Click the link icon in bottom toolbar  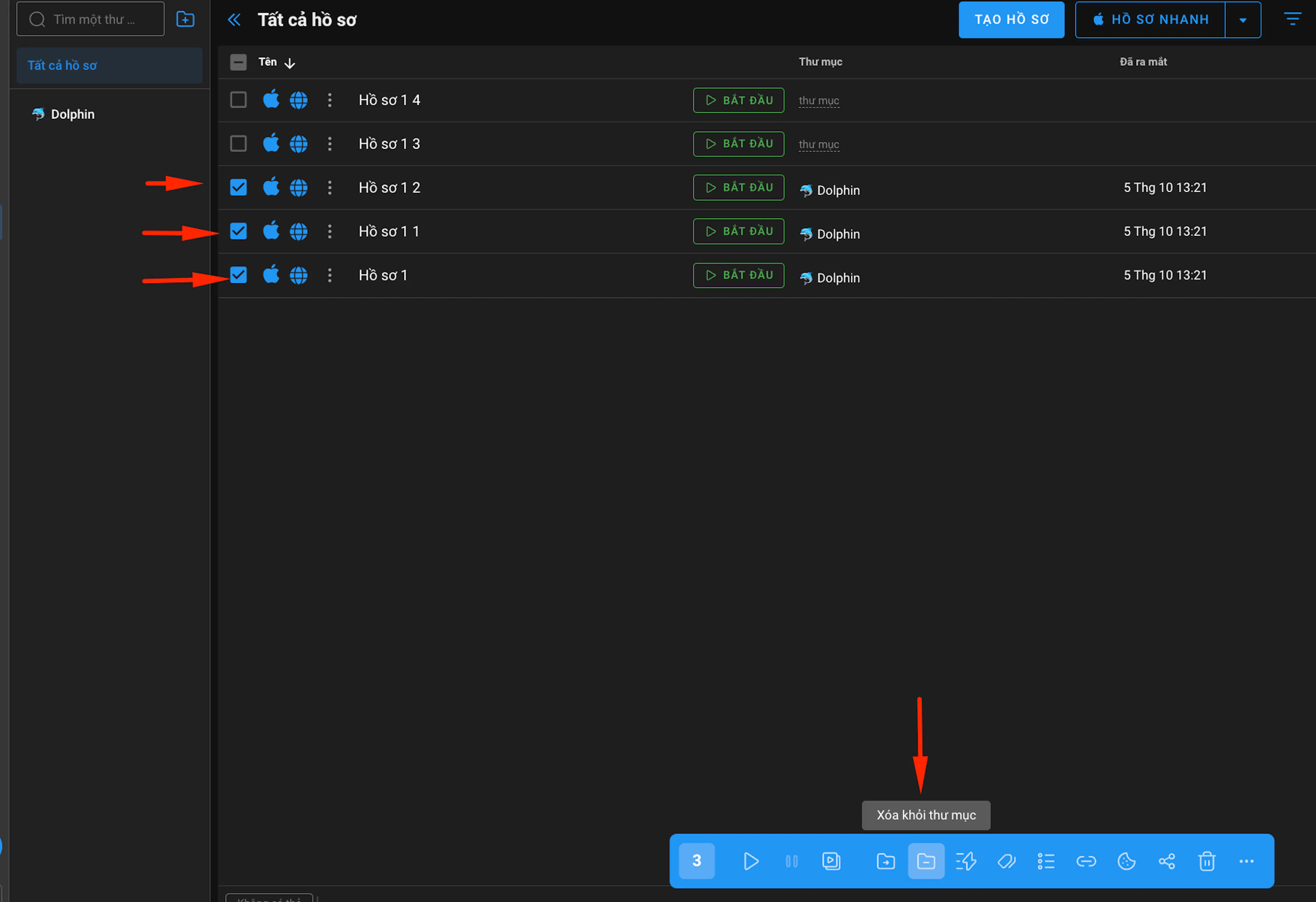(x=1086, y=861)
